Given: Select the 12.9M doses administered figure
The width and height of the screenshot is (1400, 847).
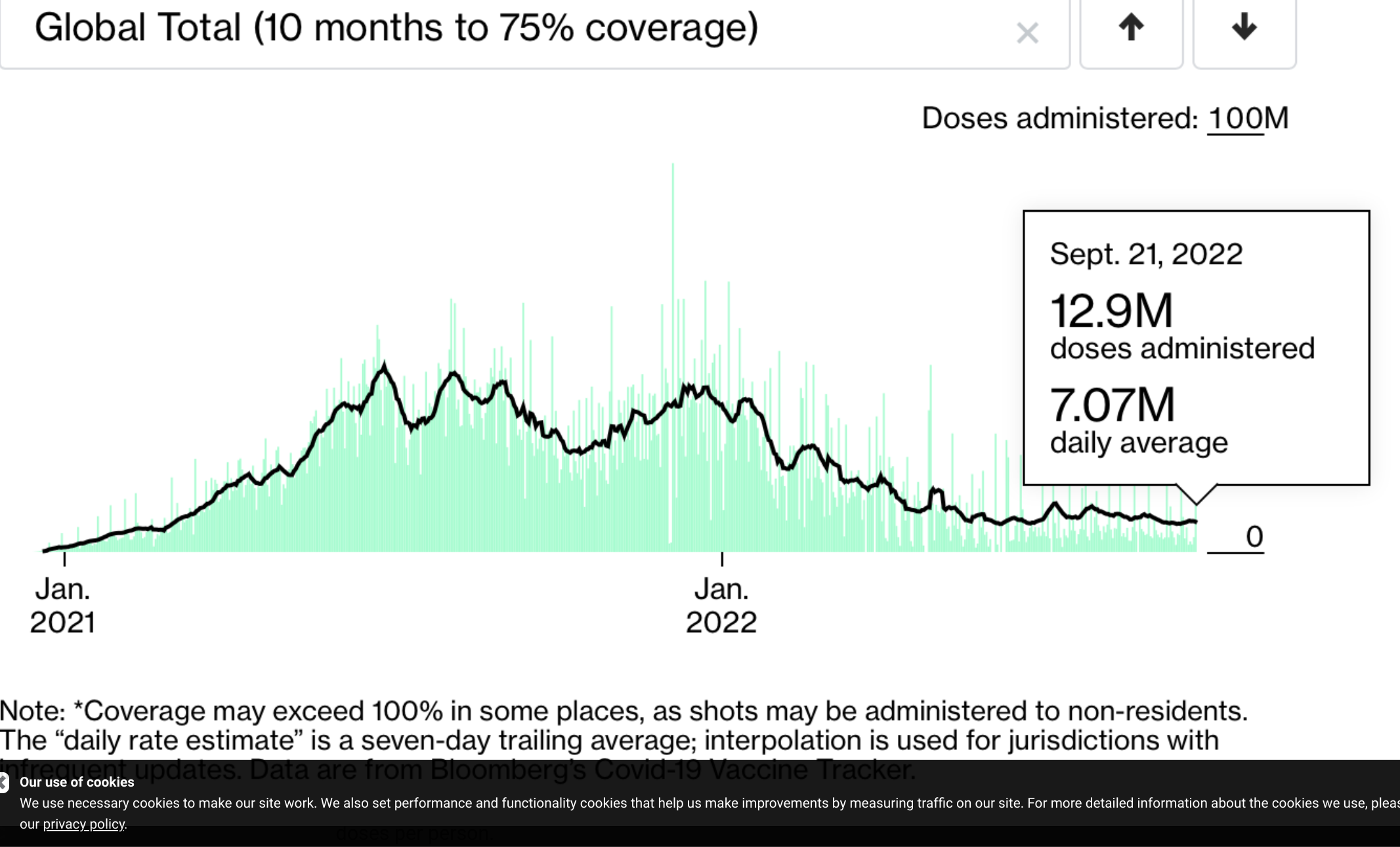Looking at the screenshot, I should click(1111, 311).
